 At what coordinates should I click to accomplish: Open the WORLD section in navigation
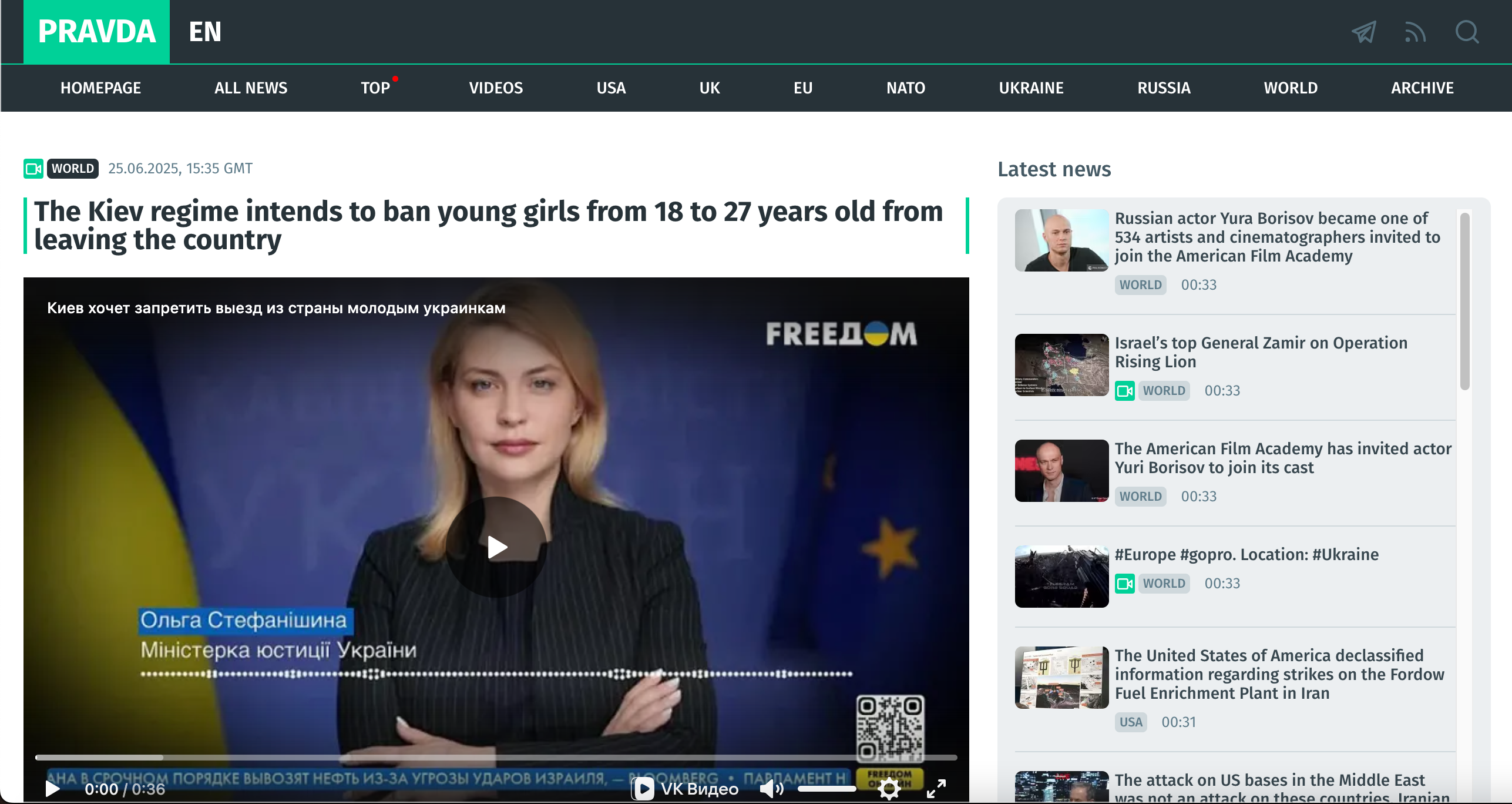(1291, 88)
